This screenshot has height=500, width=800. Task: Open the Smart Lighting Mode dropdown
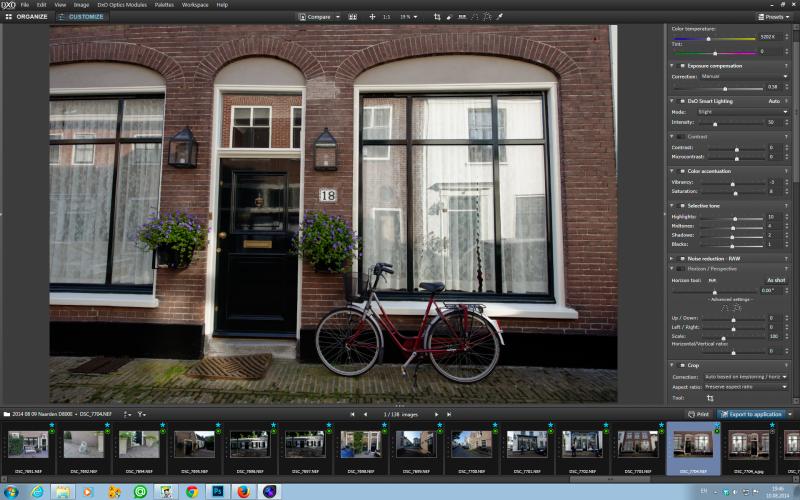744,112
